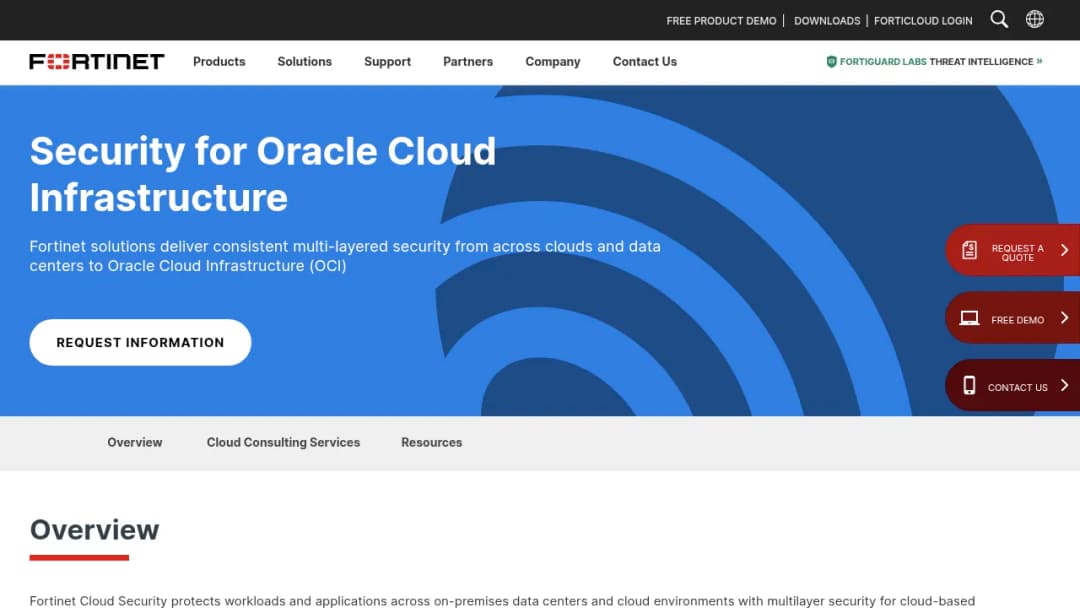Expand the Contact Us side arrow
This screenshot has width=1080, height=608.
pyautogui.click(x=1064, y=385)
